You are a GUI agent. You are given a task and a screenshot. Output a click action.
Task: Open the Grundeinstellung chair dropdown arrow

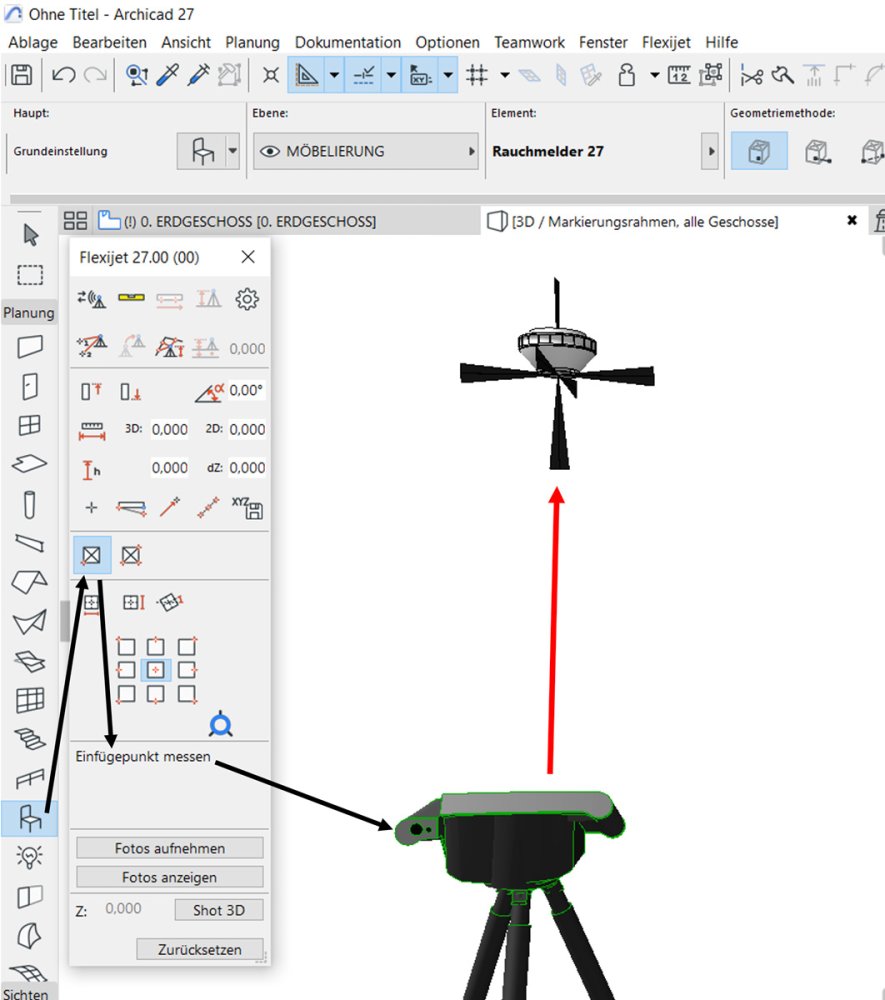pos(233,152)
